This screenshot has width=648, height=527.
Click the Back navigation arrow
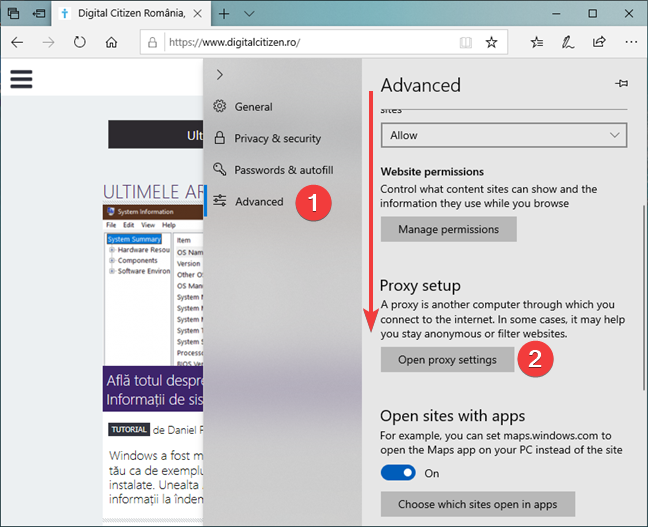point(17,42)
